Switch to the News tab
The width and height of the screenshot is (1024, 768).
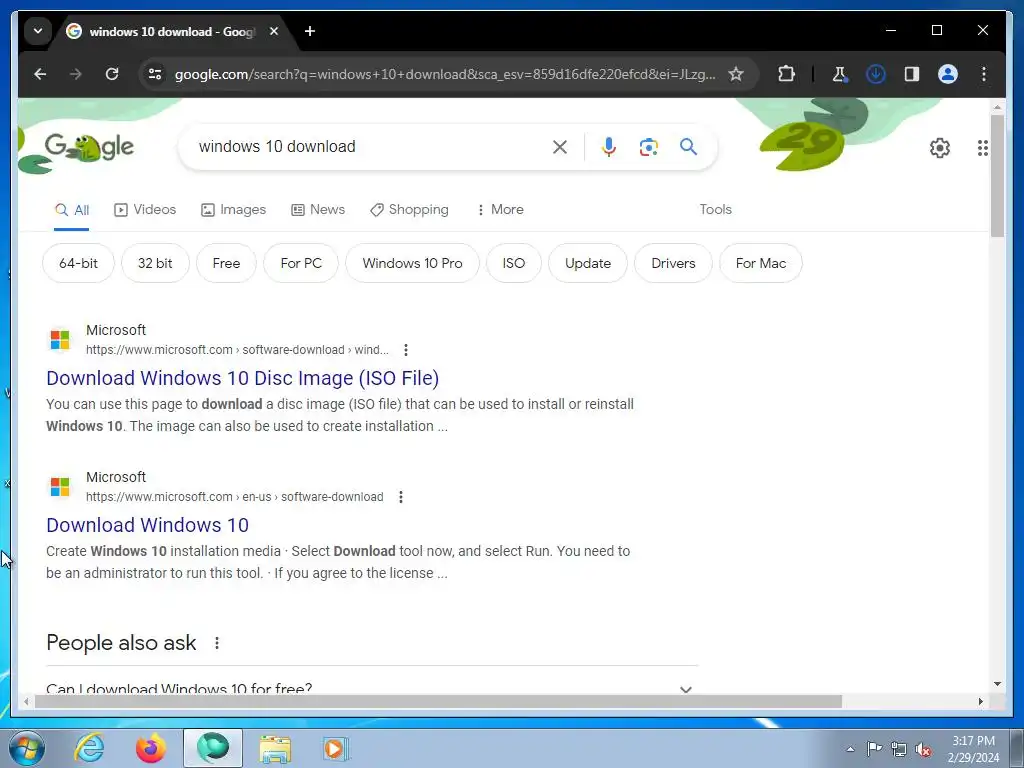pos(318,210)
